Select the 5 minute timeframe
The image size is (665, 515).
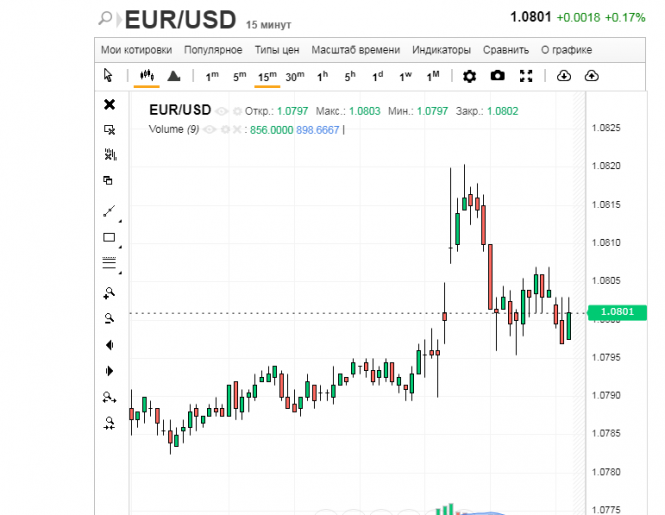click(240, 76)
